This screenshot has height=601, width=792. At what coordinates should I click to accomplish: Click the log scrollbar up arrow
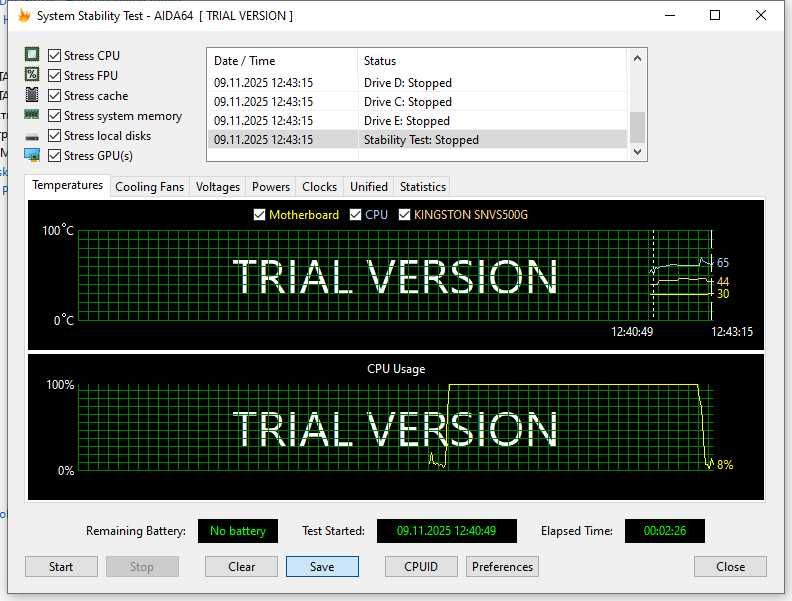(x=637, y=58)
